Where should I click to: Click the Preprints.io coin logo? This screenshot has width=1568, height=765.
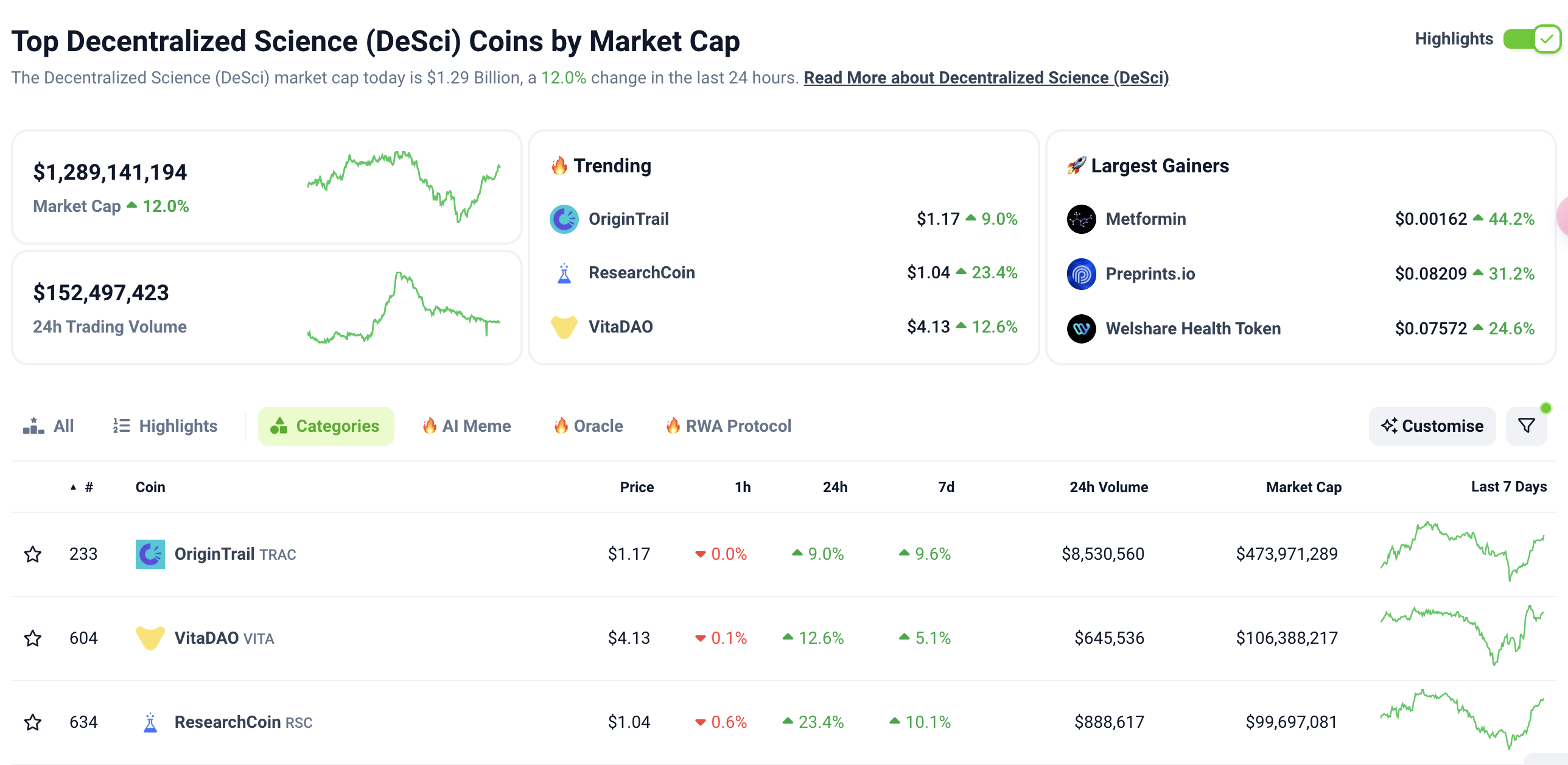coord(1081,274)
